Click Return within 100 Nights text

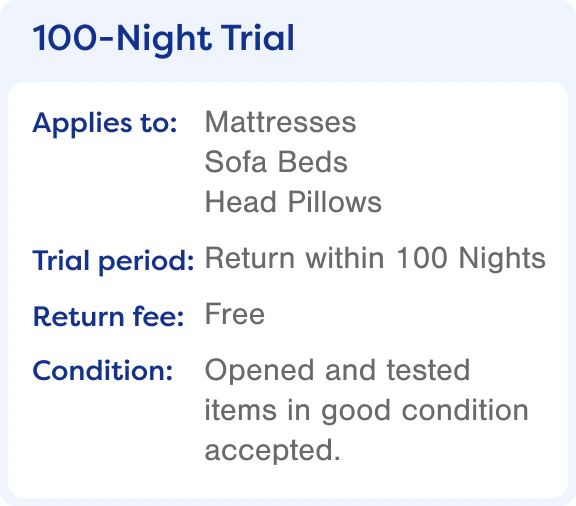pos(375,259)
